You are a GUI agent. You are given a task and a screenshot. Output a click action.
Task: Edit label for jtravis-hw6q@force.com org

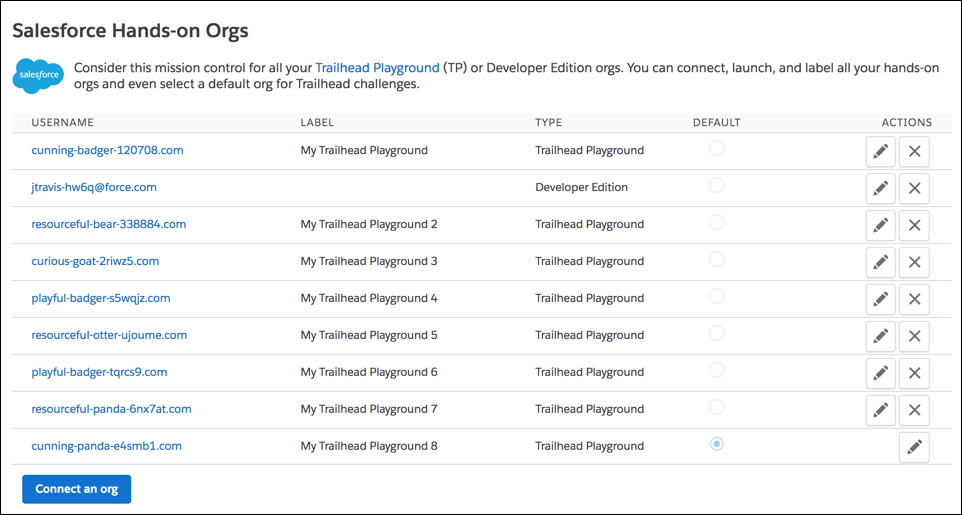pyautogui.click(x=880, y=188)
